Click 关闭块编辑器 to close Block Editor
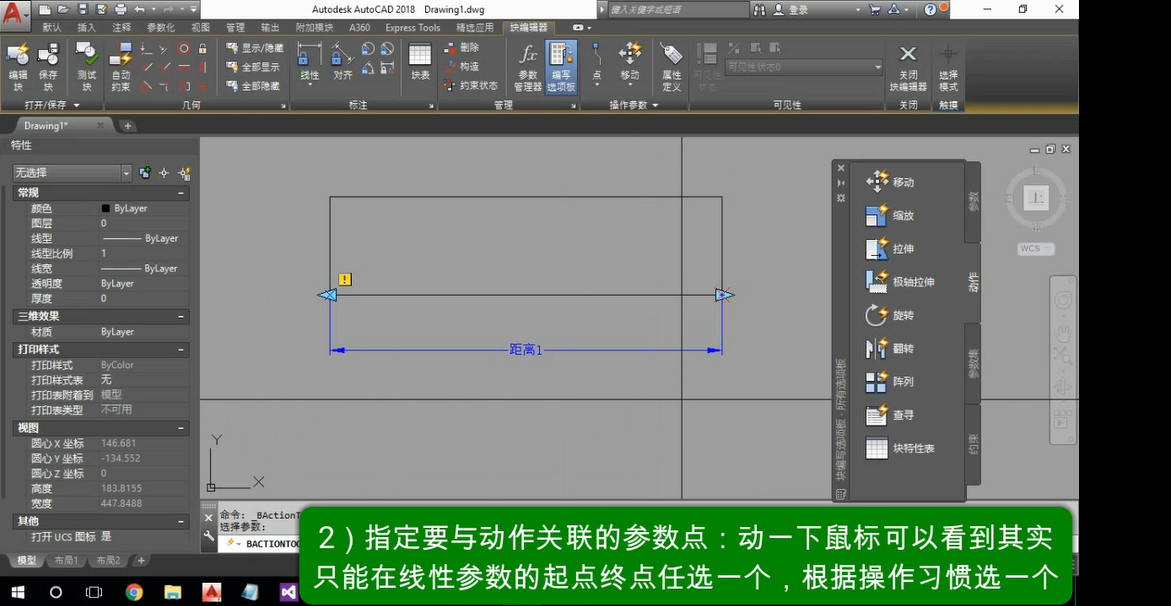 click(907, 67)
